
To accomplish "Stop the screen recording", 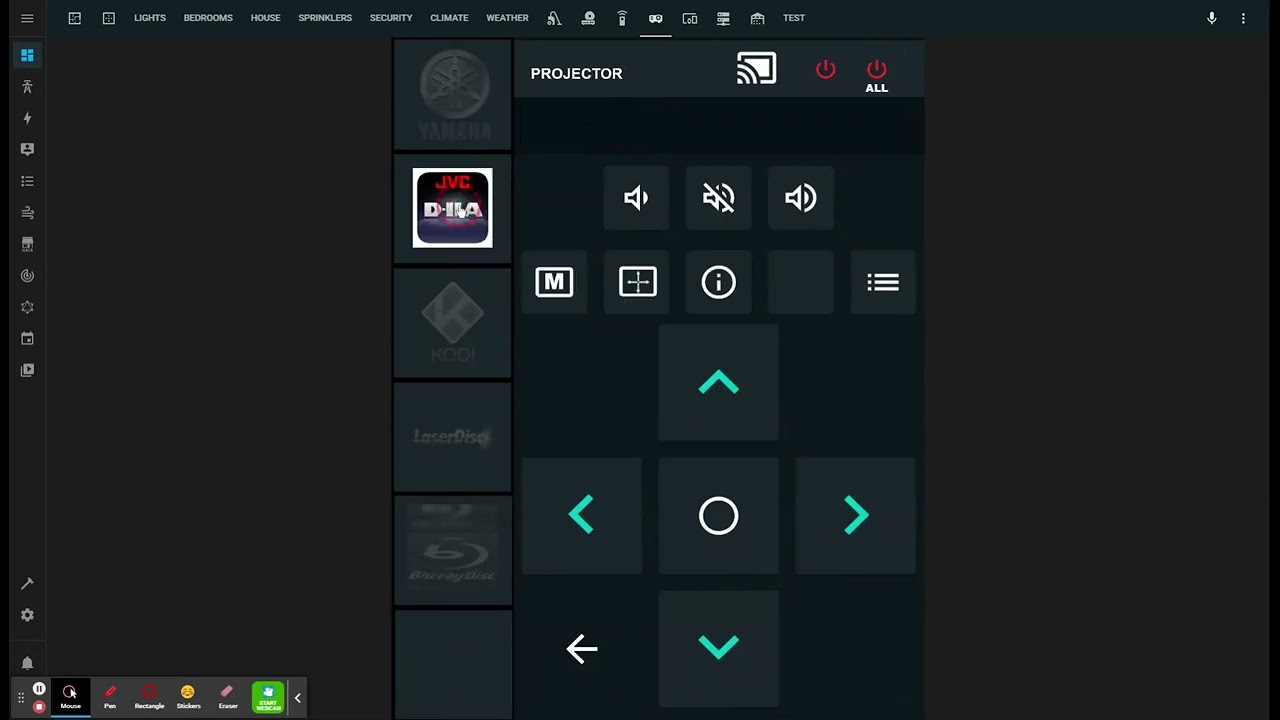I will (39, 707).
